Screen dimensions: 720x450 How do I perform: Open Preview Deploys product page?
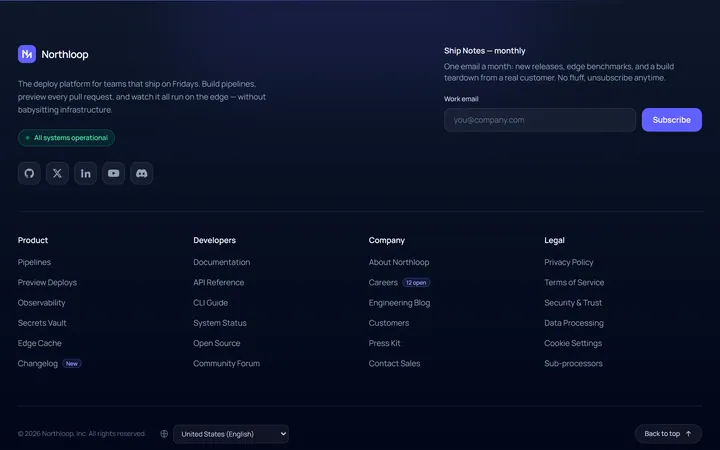pyautogui.click(x=47, y=282)
